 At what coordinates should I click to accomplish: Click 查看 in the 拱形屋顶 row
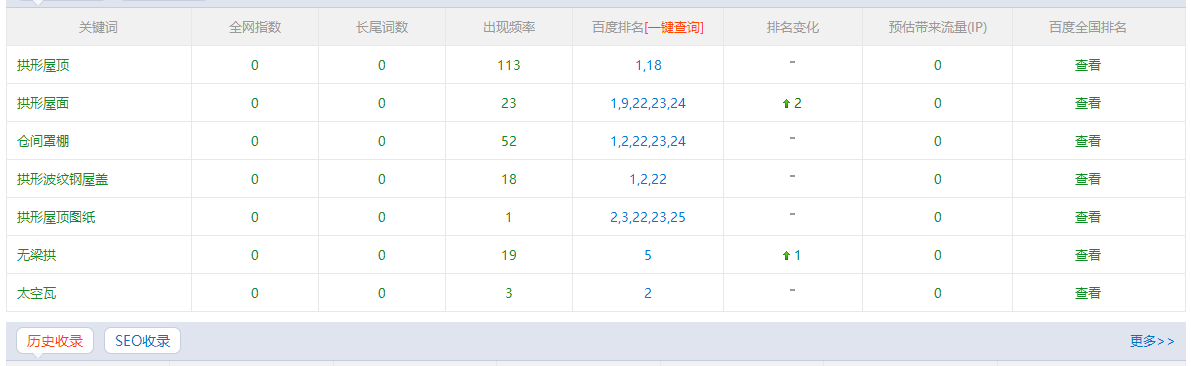click(x=1088, y=65)
